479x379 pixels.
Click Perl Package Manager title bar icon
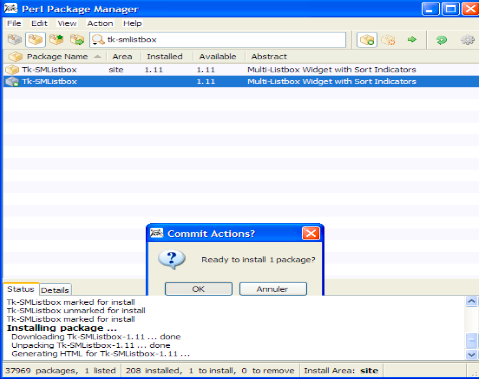point(11,8)
